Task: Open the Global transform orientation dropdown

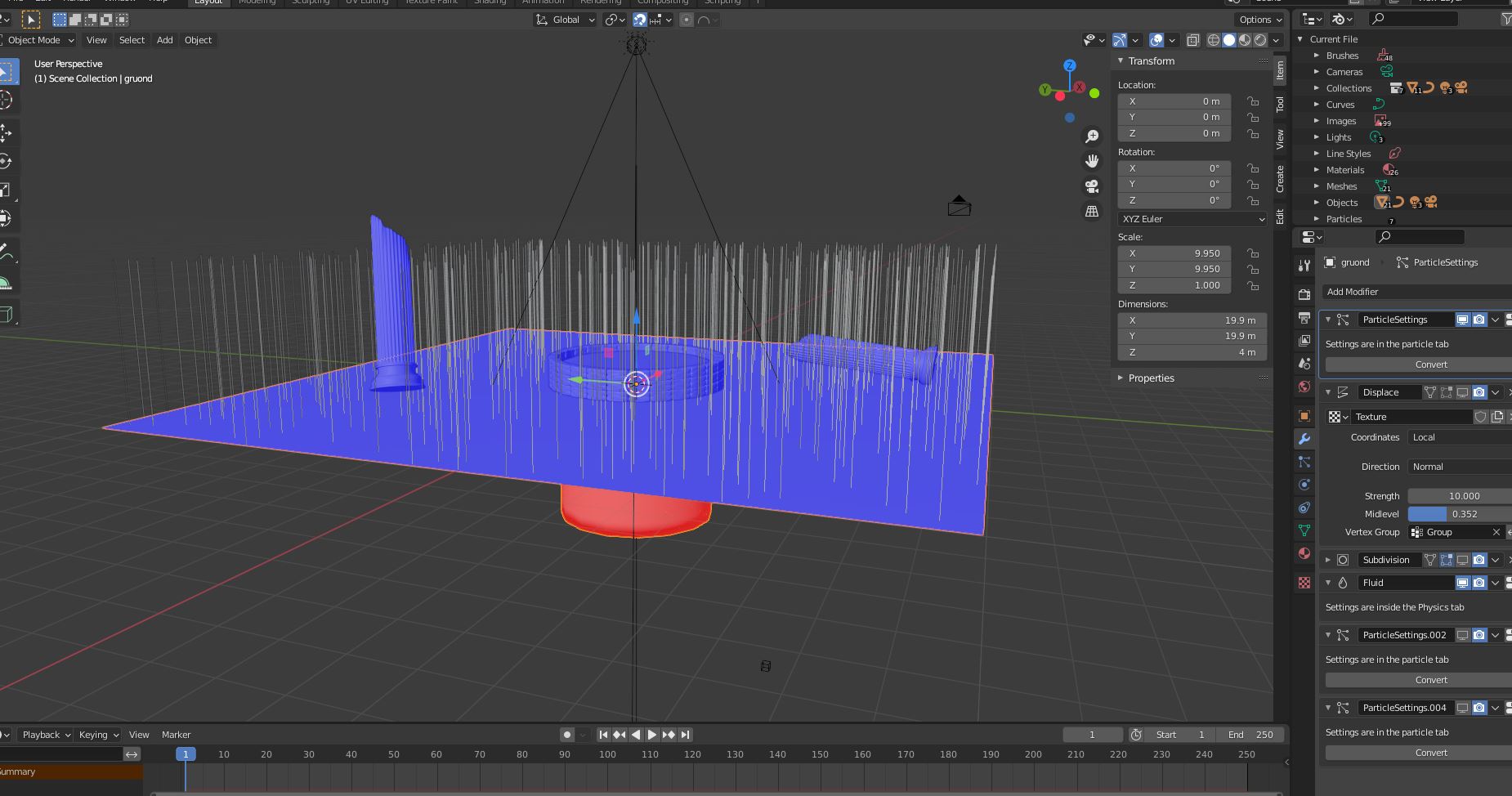Action: (x=565, y=20)
